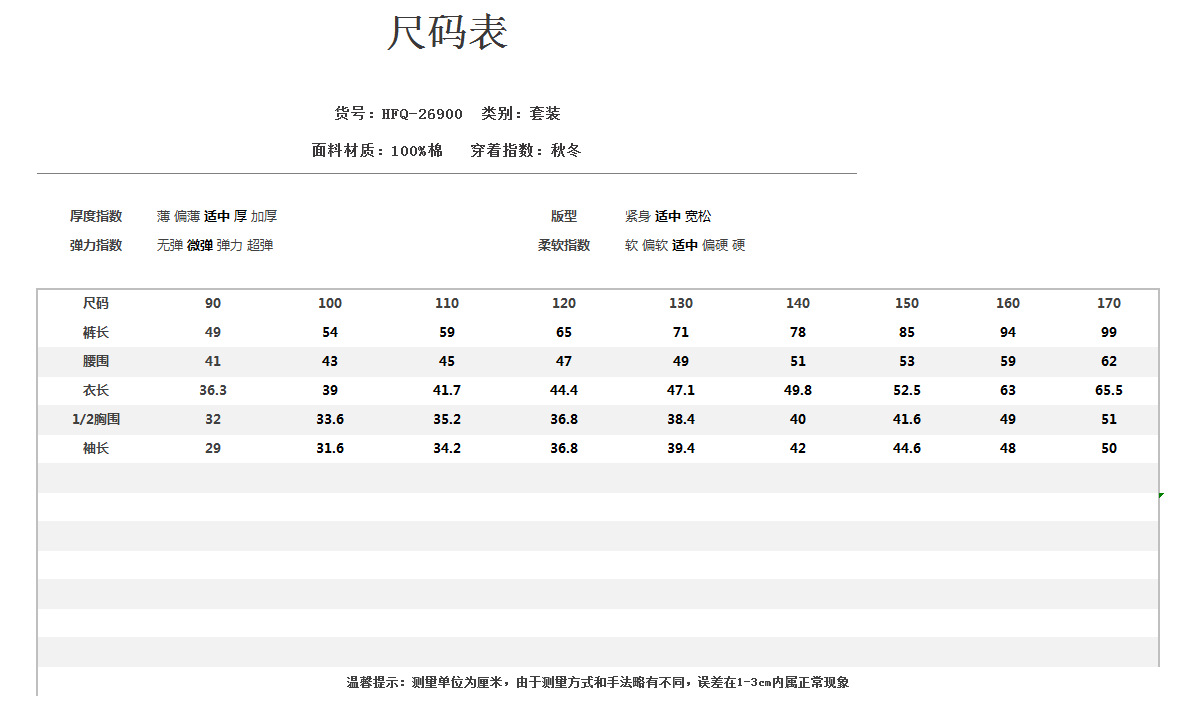Select 紧身 in the 版型 row
The image size is (1184, 724).
(638, 216)
